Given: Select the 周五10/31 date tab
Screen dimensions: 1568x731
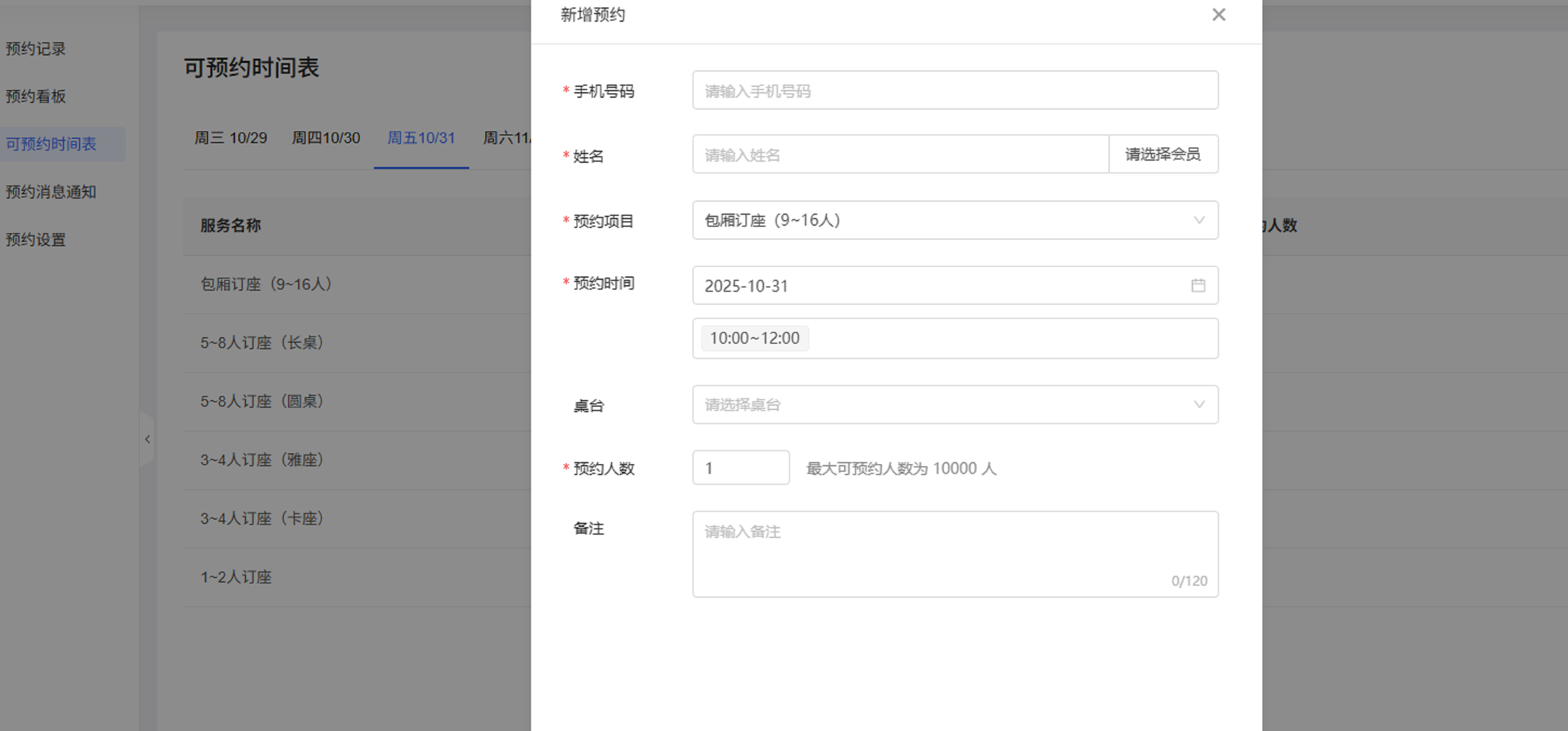Looking at the screenshot, I should (421, 138).
